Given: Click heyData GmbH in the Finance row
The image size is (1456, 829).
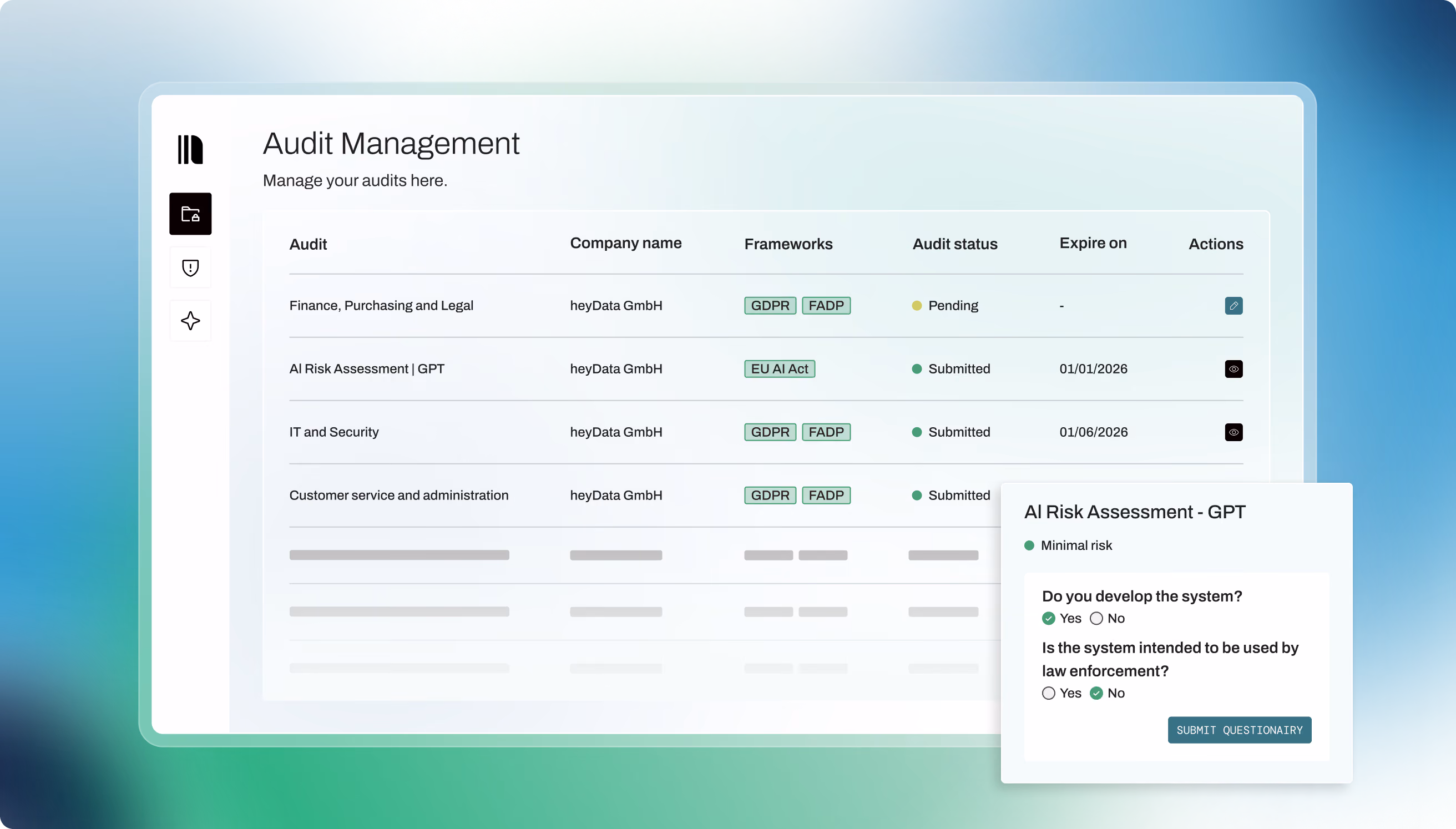Looking at the screenshot, I should [616, 306].
